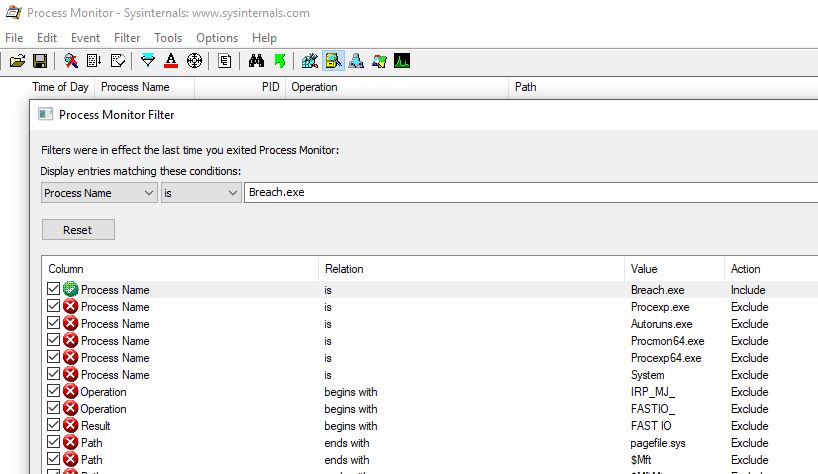818x474 pixels.
Task: Select the Include Process From Window target icon
Action: (x=195, y=61)
